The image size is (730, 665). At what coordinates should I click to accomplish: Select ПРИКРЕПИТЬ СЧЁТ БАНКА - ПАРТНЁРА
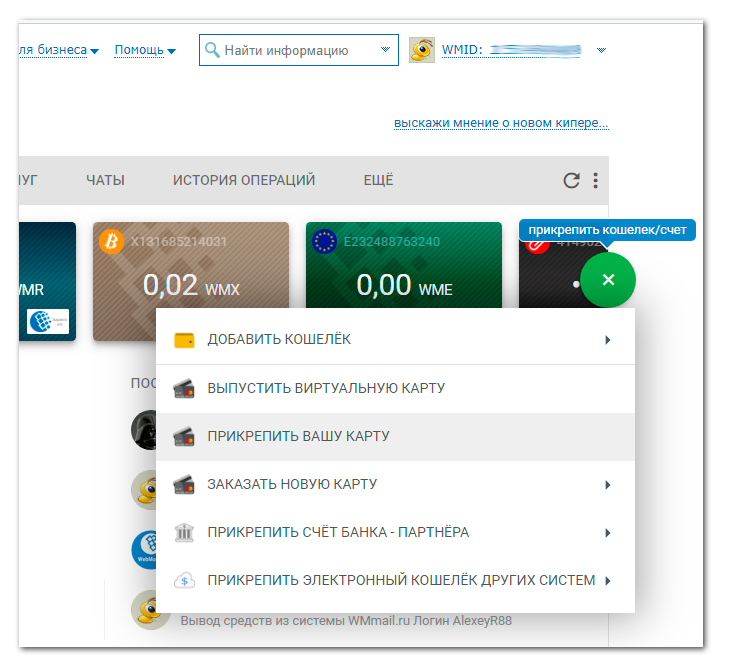(x=396, y=532)
